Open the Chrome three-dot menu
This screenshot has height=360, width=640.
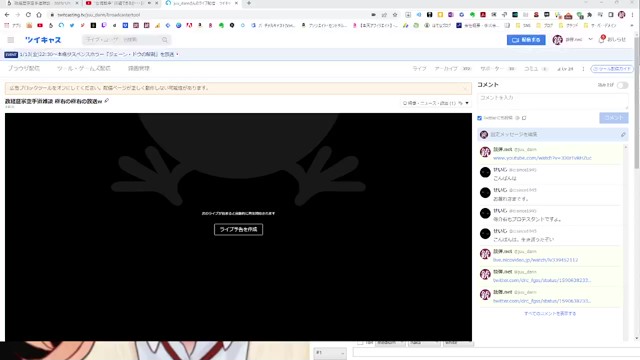click(x=633, y=15)
